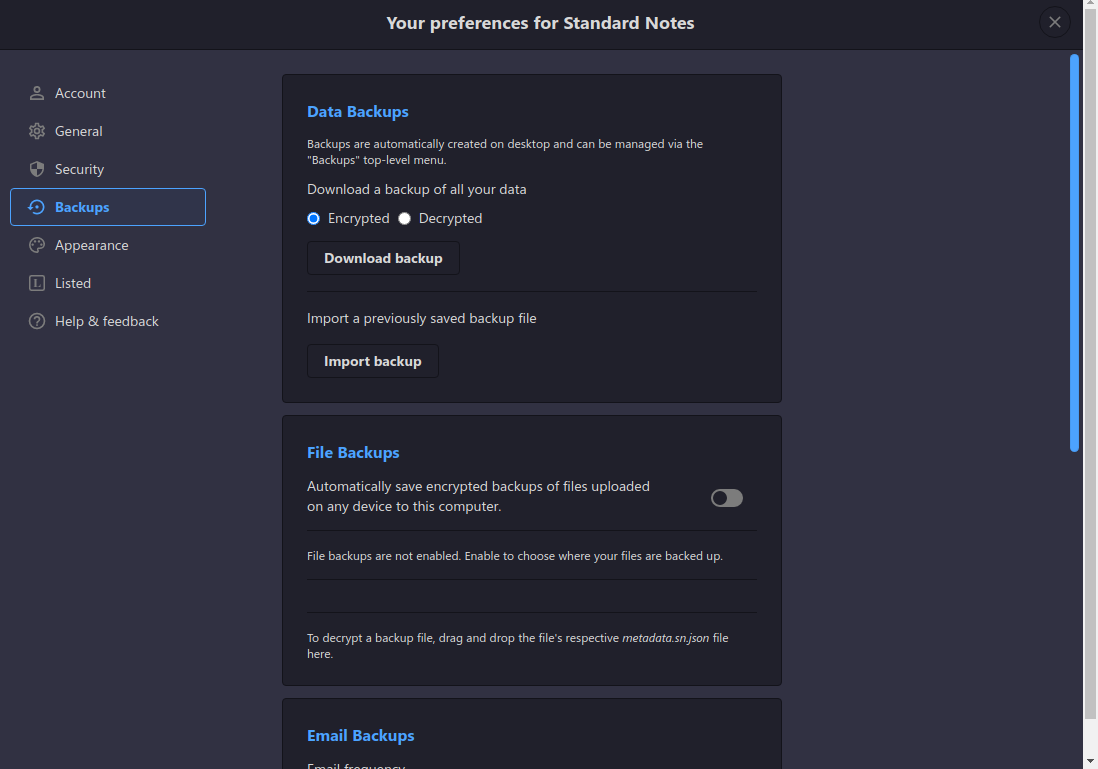Close the preferences dialog
Screen dimensions: 1098x769
(1055, 22)
